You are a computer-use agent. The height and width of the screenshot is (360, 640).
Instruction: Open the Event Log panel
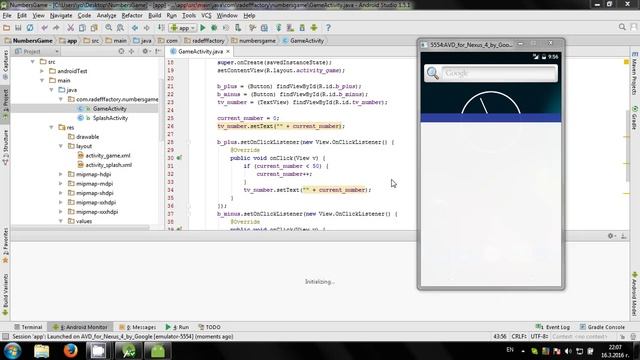coord(553,327)
